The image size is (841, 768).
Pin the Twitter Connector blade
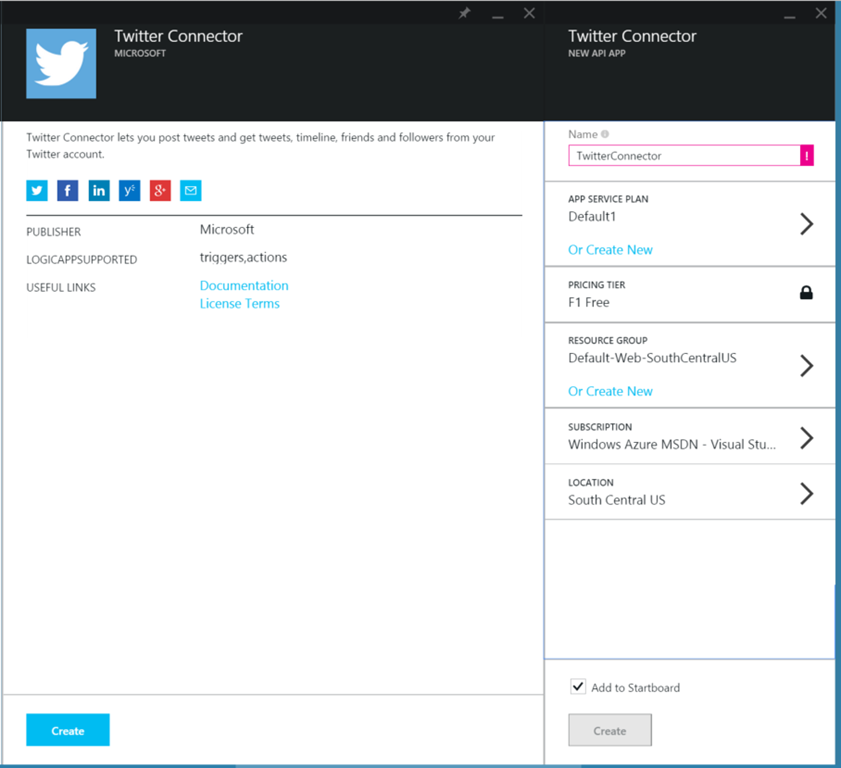pyautogui.click(x=464, y=13)
